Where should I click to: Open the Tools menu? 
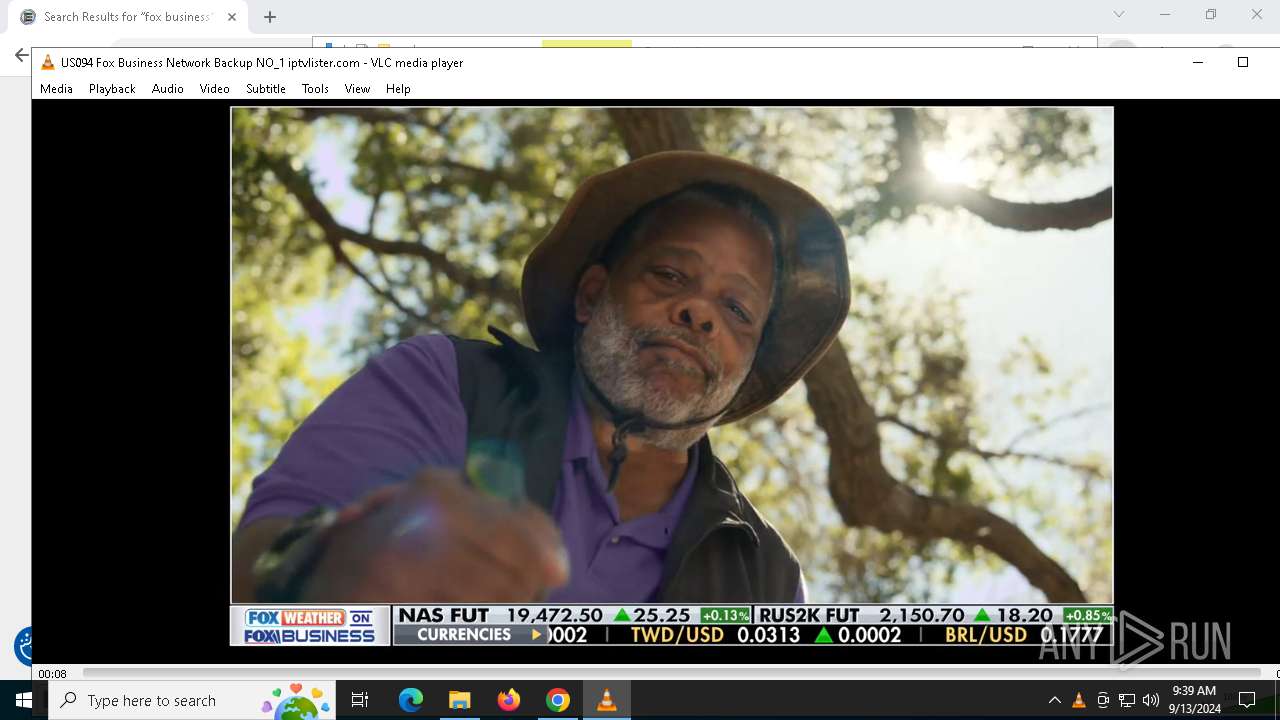tap(315, 89)
